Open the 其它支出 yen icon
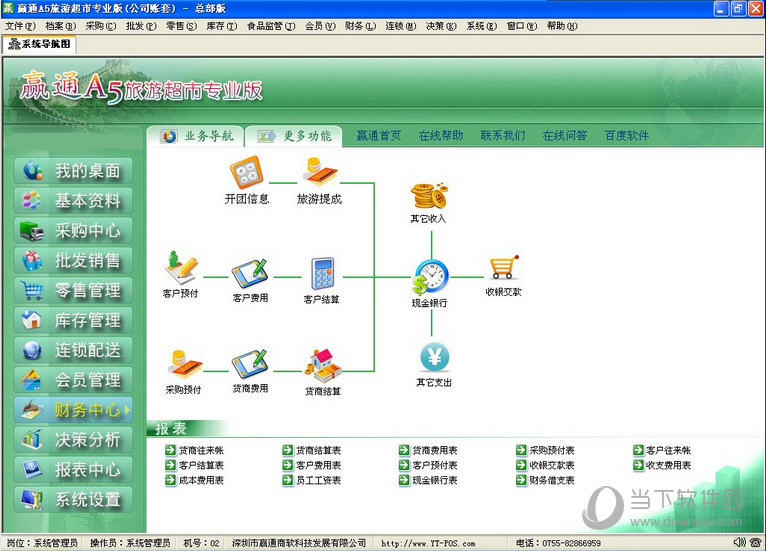The image size is (767, 551). click(434, 357)
